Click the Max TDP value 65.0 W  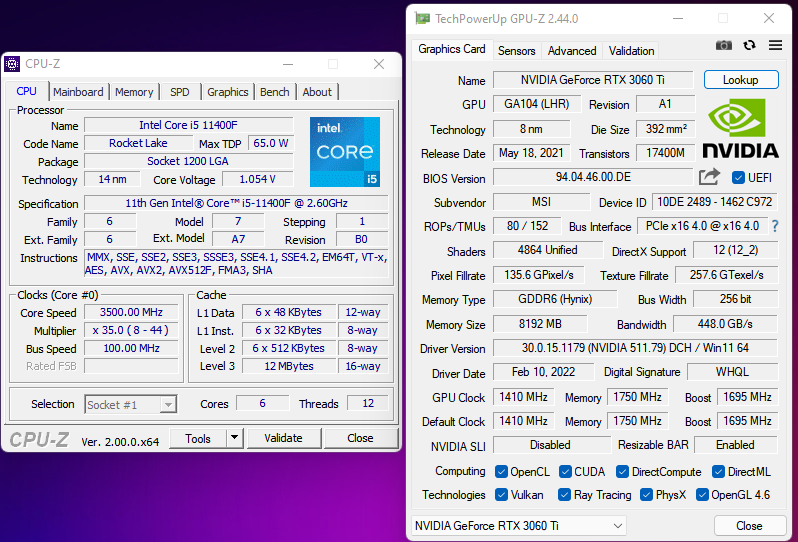pos(271,143)
